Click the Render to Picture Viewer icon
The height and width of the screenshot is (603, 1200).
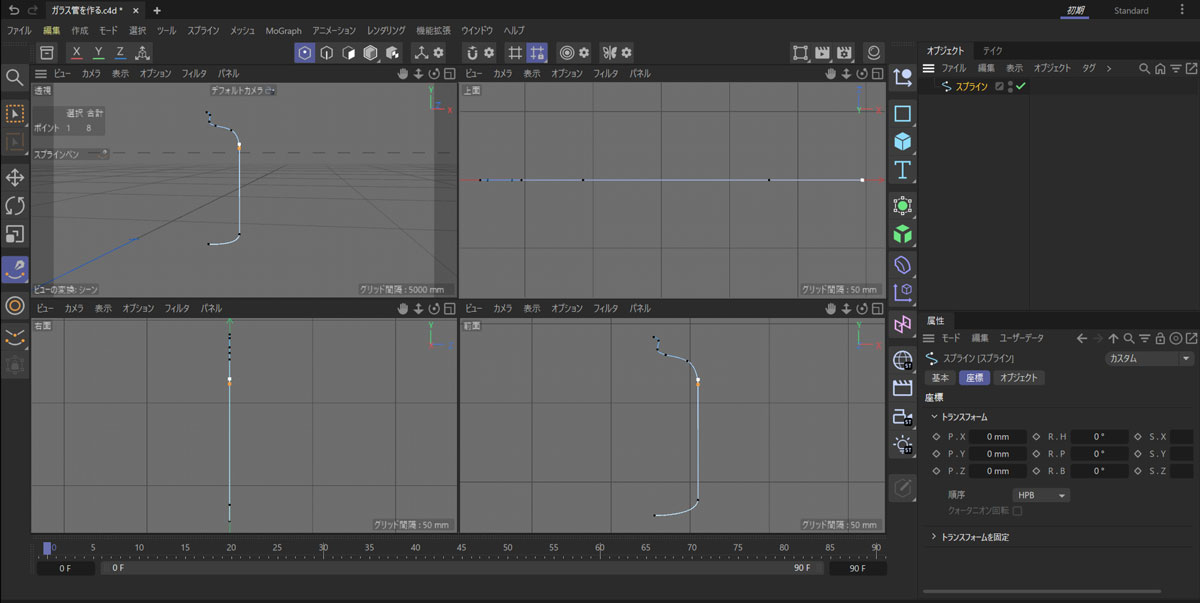coord(823,53)
